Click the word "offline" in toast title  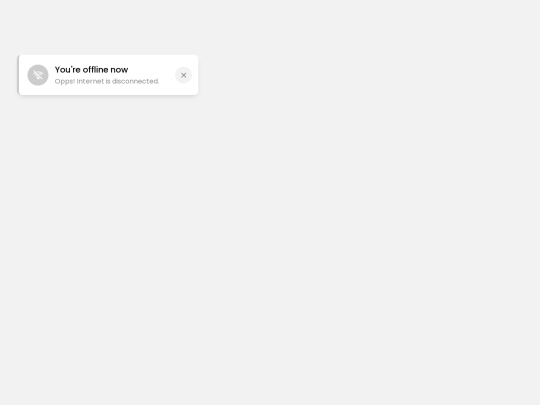(95, 70)
